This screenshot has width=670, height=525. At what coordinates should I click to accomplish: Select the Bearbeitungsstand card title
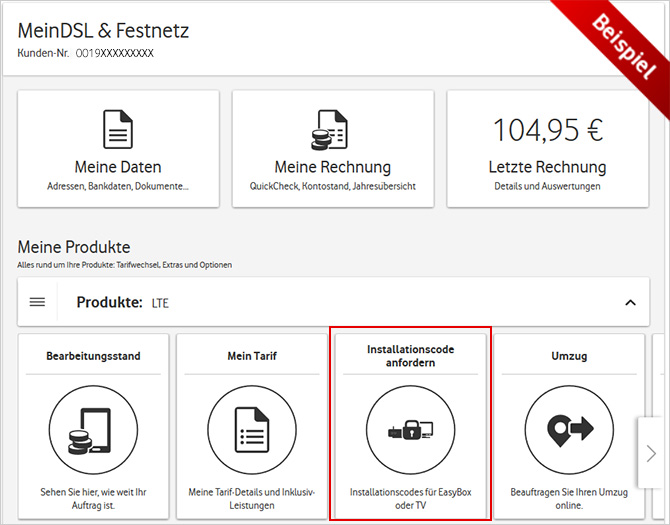[94, 355]
